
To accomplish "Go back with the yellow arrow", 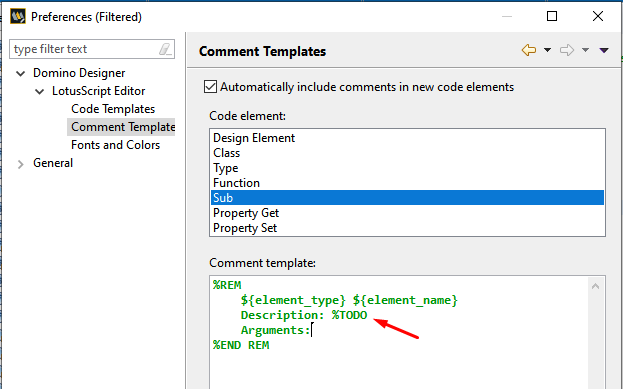I will 529,50.
